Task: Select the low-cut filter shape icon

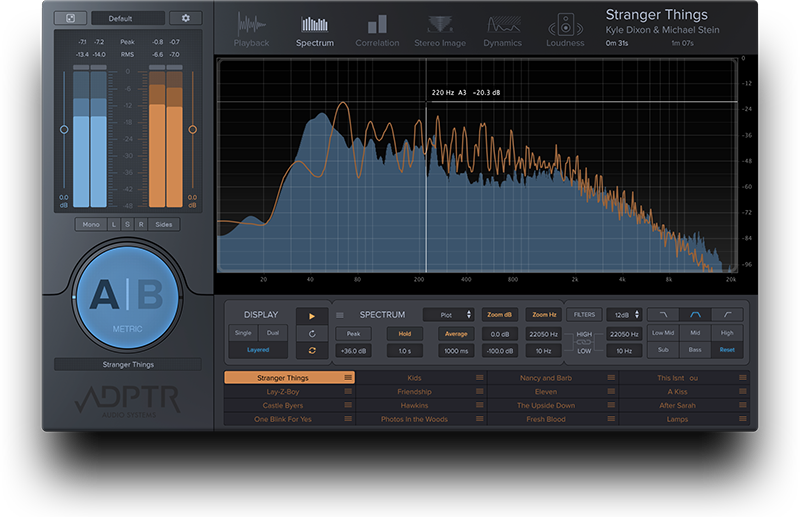Action: [727, 315]
